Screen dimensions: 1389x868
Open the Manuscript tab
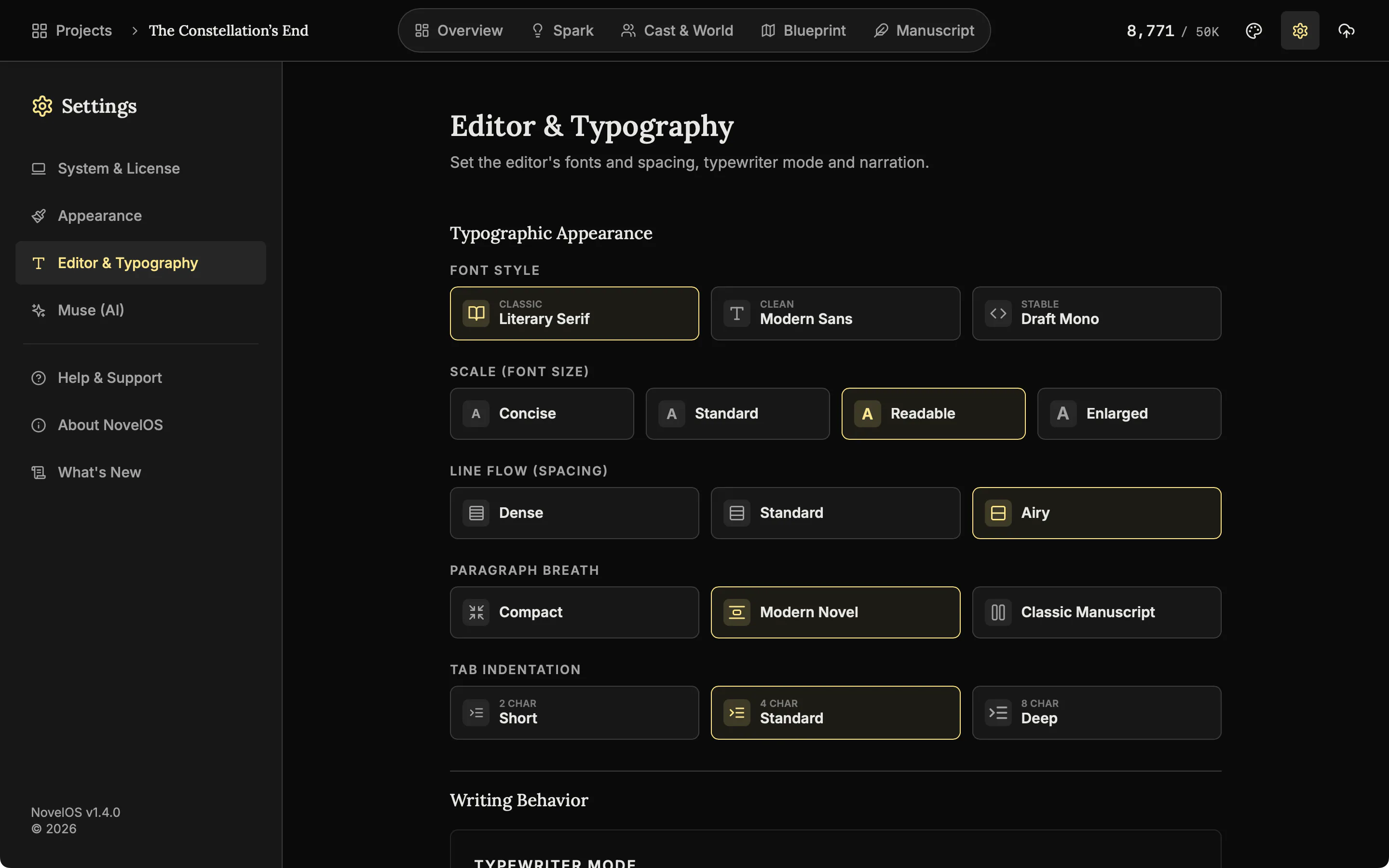pyautogui.click(x=924, y=30)
